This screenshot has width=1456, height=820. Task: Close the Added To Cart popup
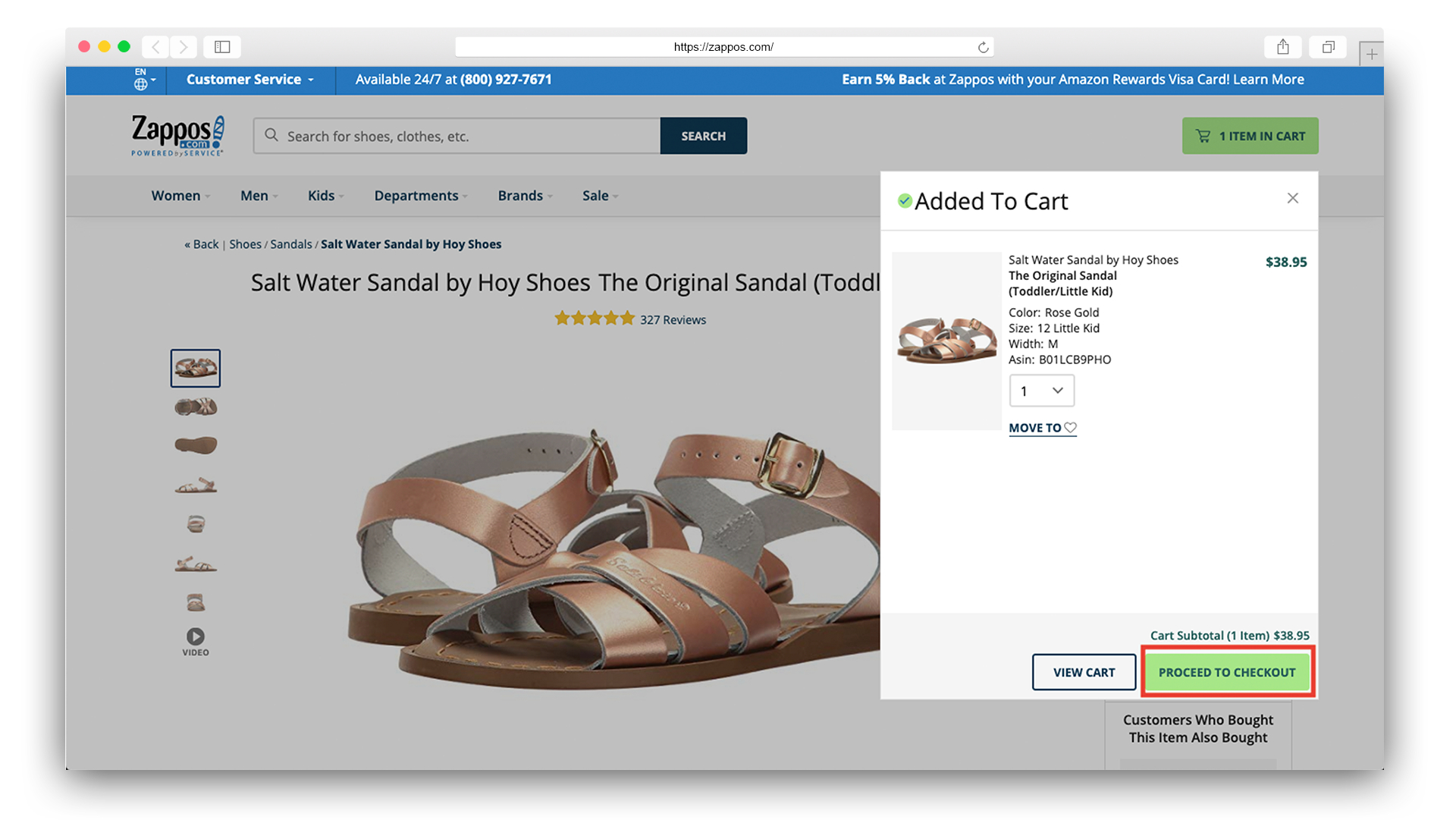[1293, 198]
